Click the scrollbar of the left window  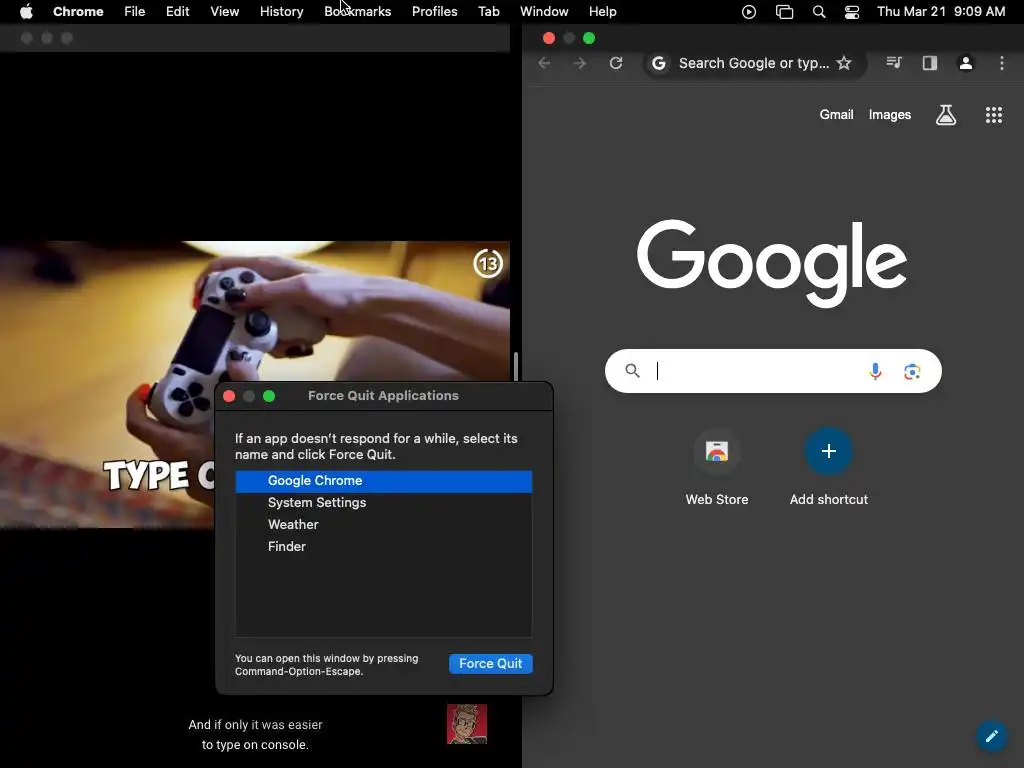pos(516,367)
